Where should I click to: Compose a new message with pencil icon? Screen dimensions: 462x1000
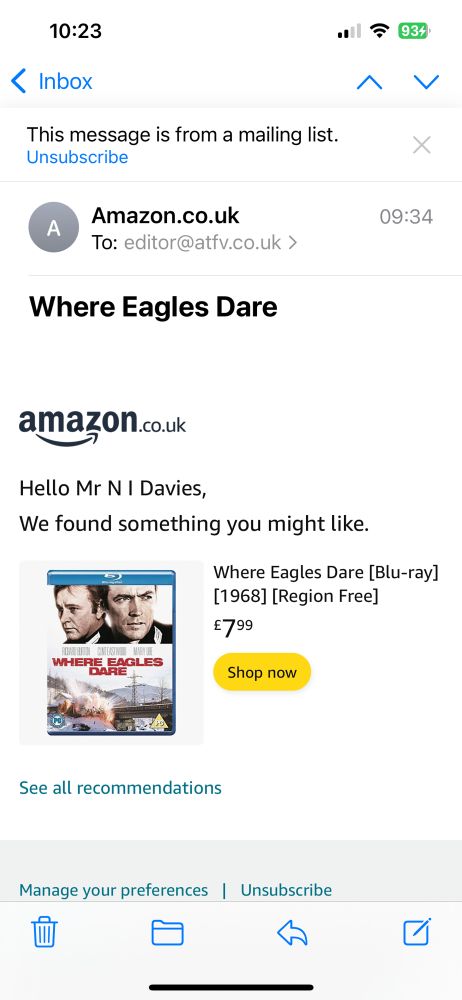[417, 932]
